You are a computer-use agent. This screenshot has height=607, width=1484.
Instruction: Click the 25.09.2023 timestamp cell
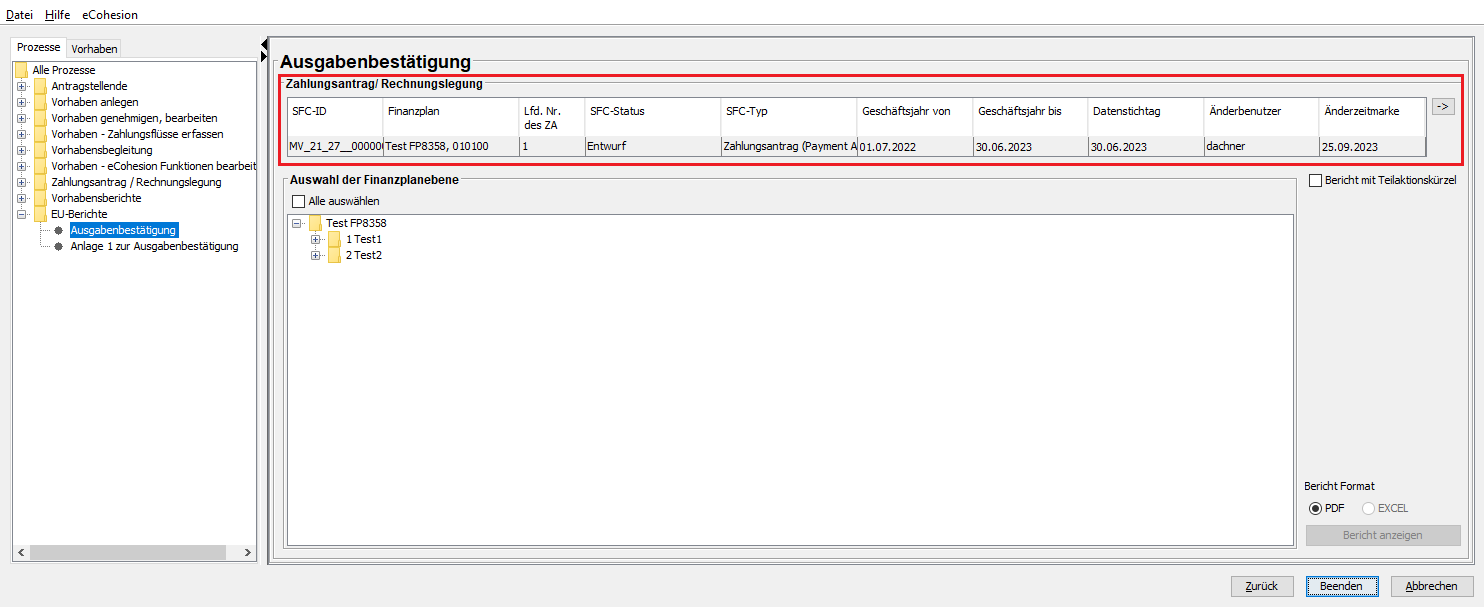click(x=1373, y=146)
